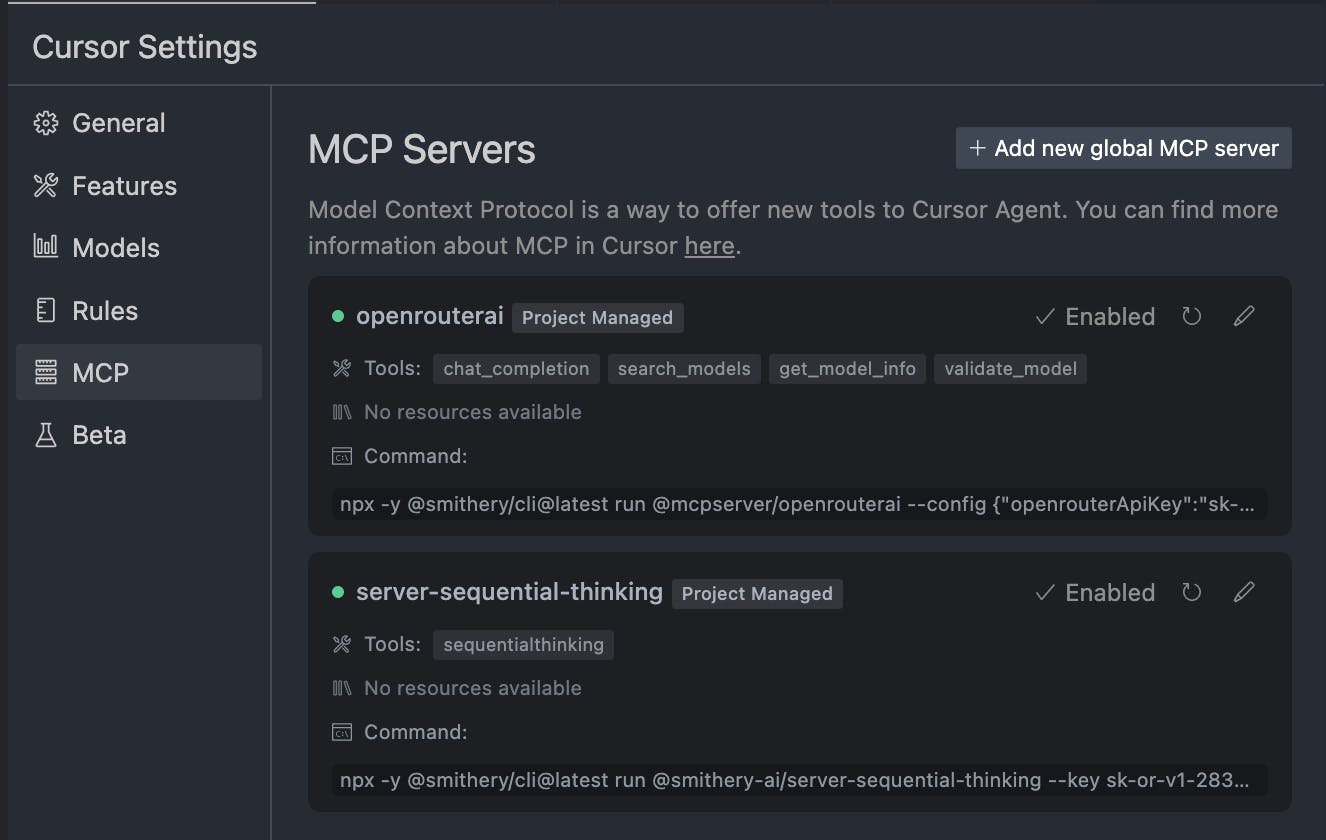The height and width of the screenshot is (840, 1326).
Task: Refresh the server-sequential-thinking server
Action: click(1191, 593)
